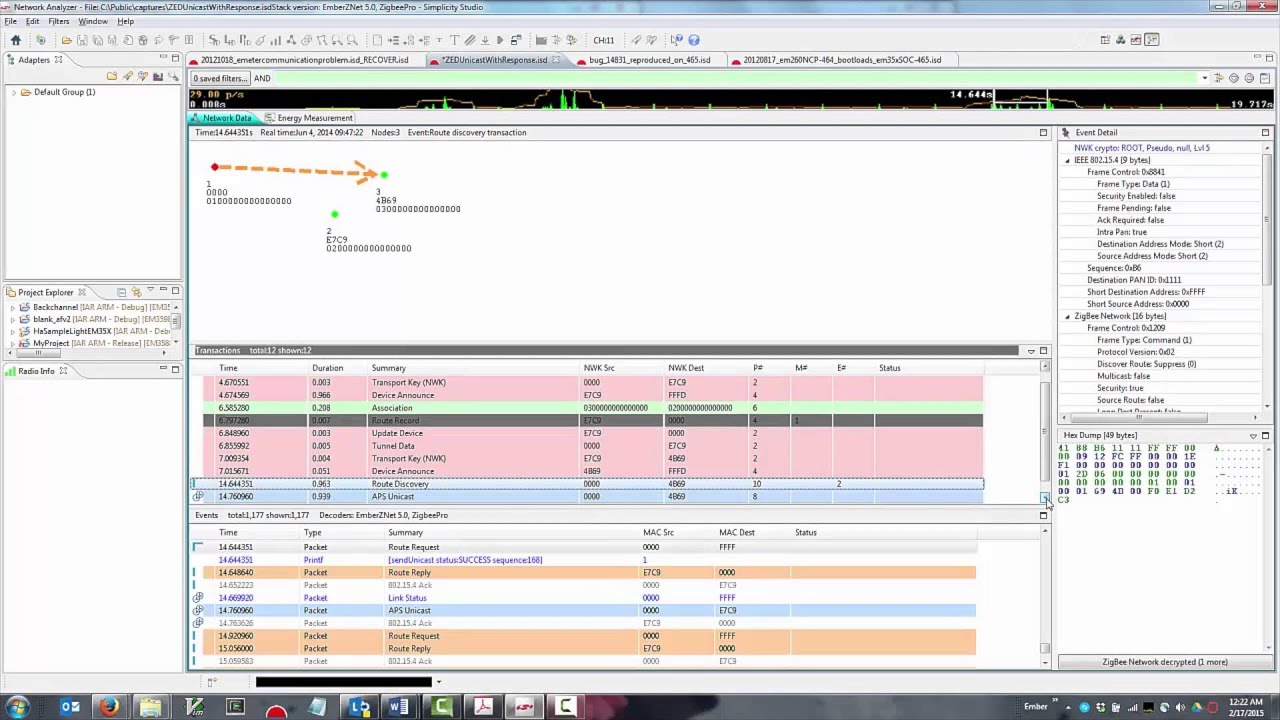Open the Filters menu
This screenshot has width=1280, height=720.
click(x=58, y=21)
